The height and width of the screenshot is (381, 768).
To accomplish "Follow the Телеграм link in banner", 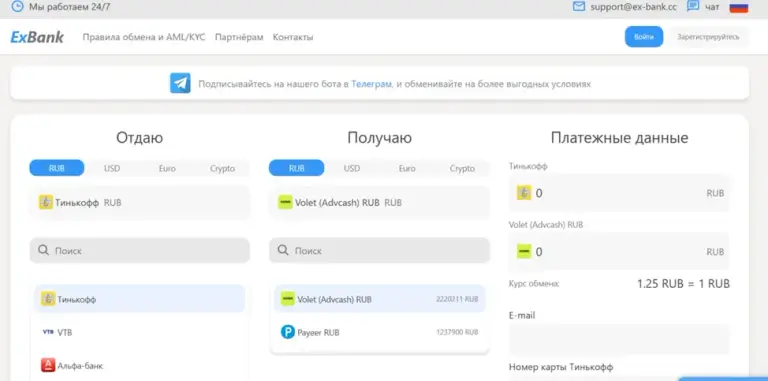I will pyautogui.click(x=372, y=84).
